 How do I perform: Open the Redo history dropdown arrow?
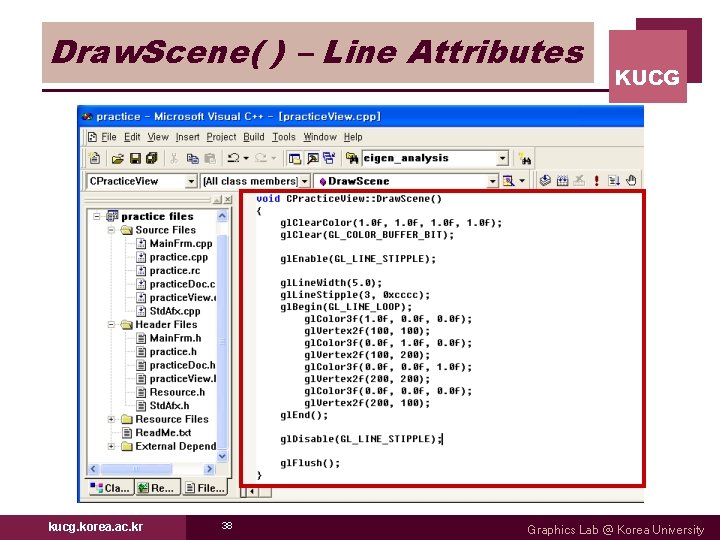click(274, 158)
